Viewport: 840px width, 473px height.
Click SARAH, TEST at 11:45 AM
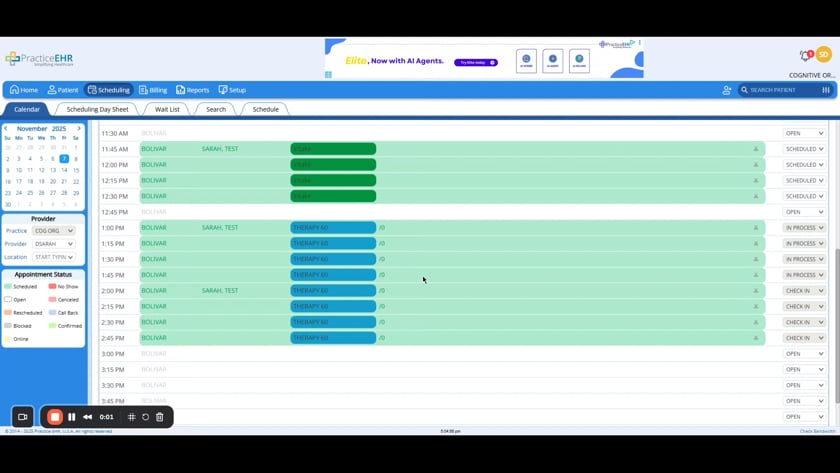point(220,149)
